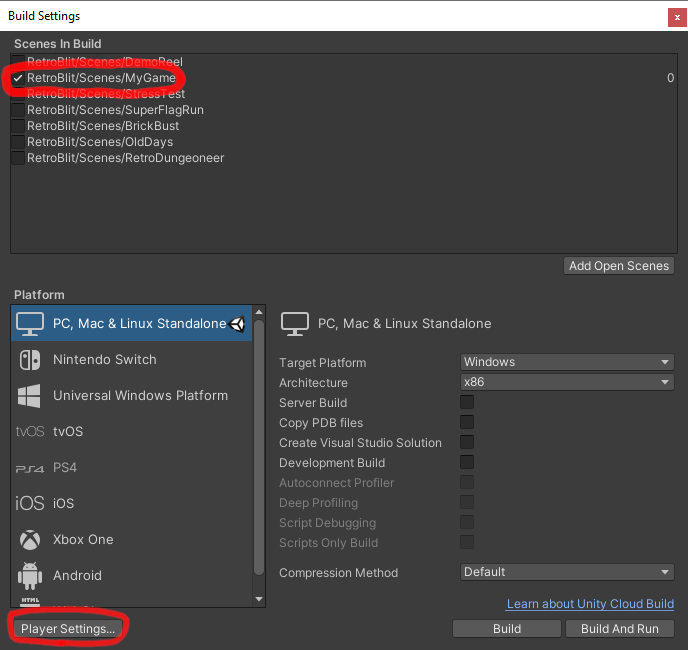
Task: Click the Scripts Only Build label
Action: click(x=328, y=543)
